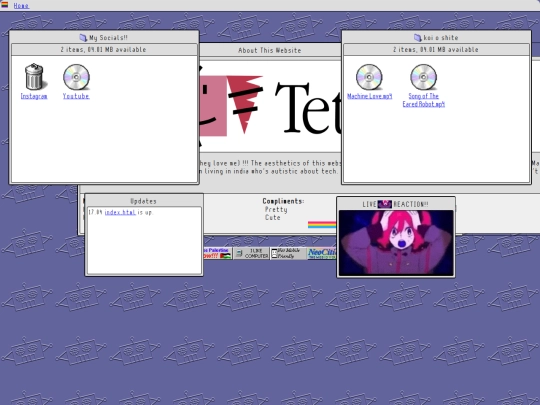Open Song of The Eared Robot.mp4 link

tap(424, 100)
